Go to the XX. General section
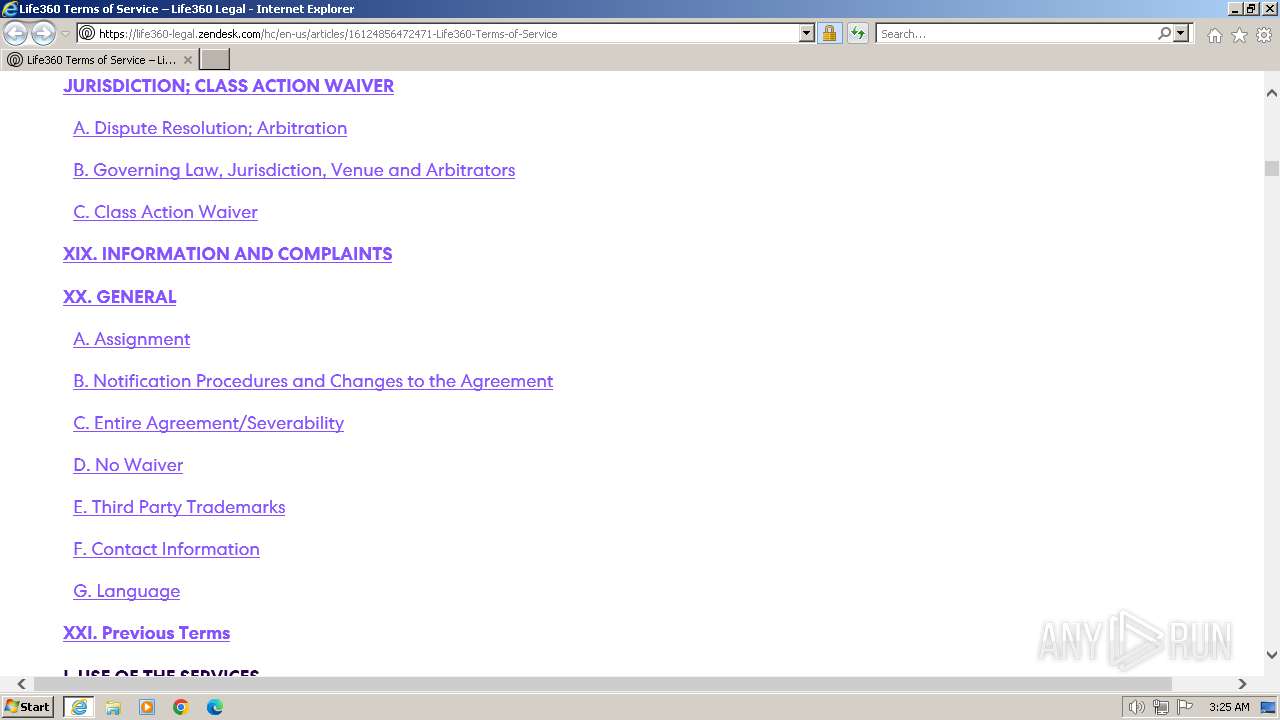Viewport: 1280px width, 720px height. pos(119,297)
